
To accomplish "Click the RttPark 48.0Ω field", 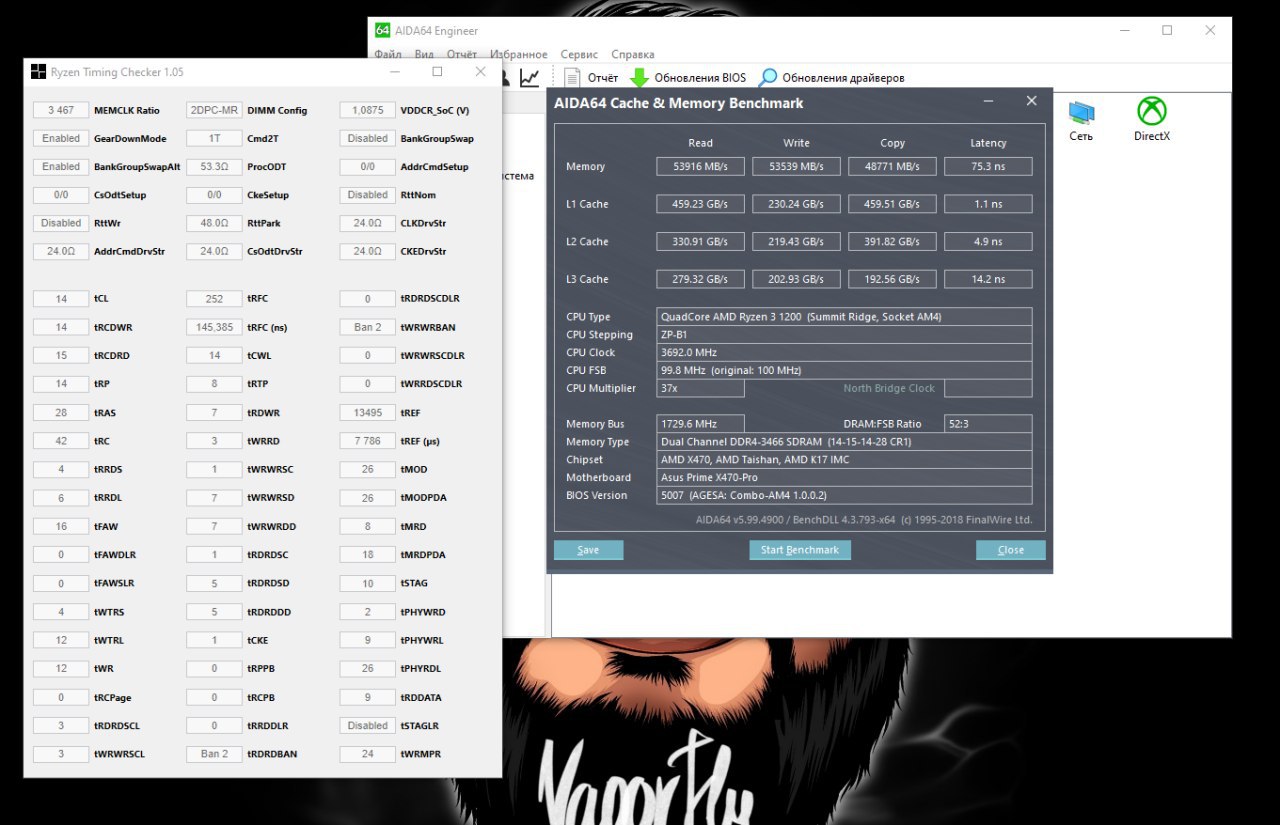I will coord(214,223).
